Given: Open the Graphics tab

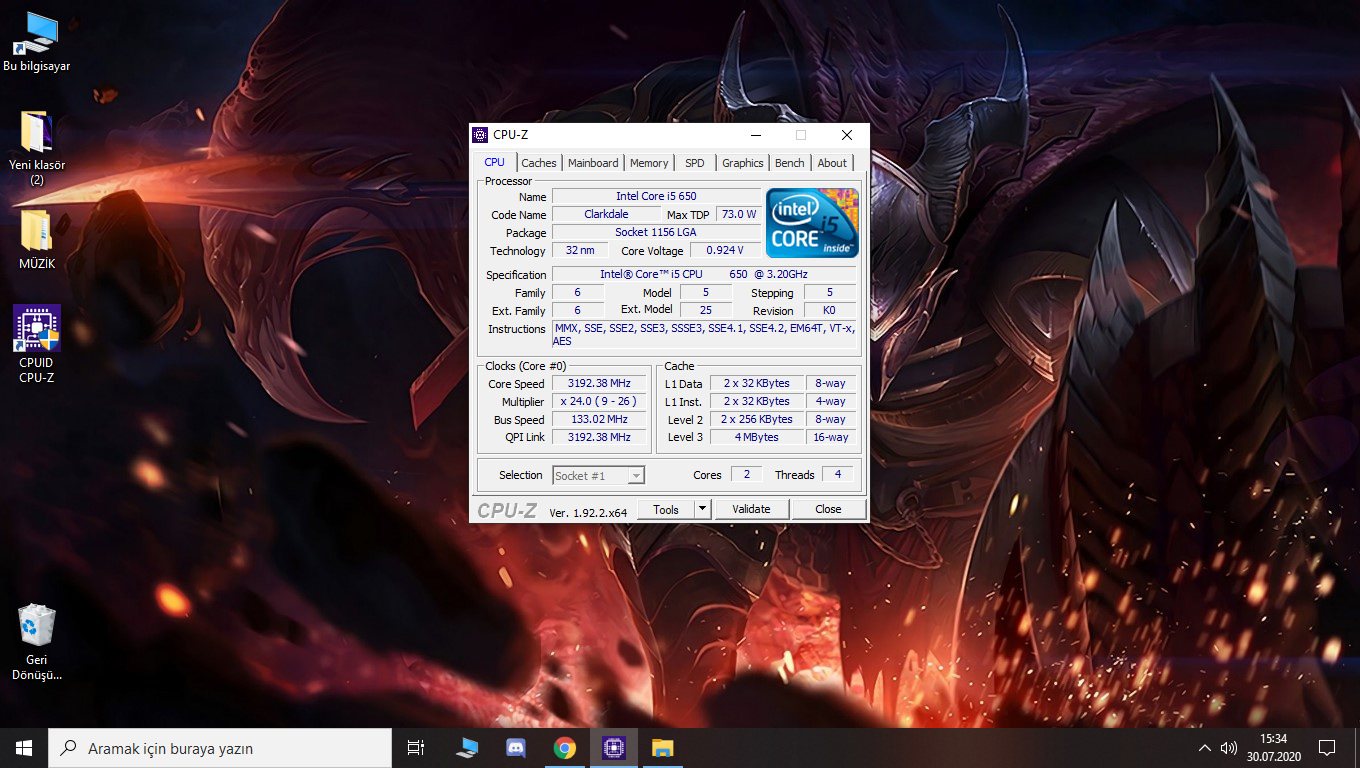Looking at the screenshot, I should (743, 163).
